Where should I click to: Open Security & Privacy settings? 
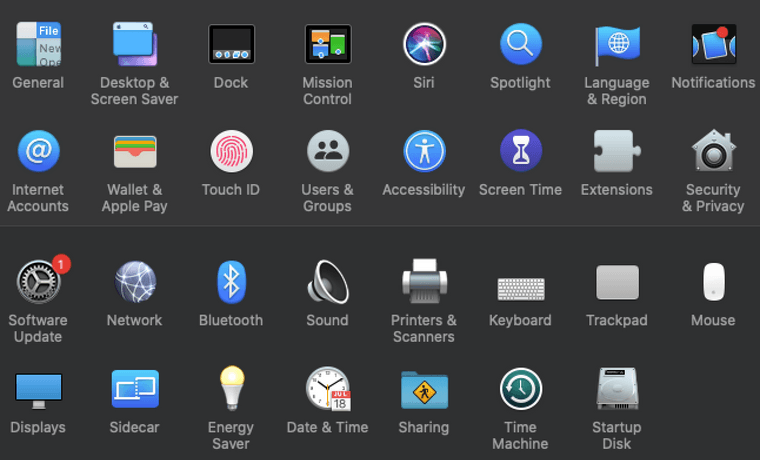point(713,151)
